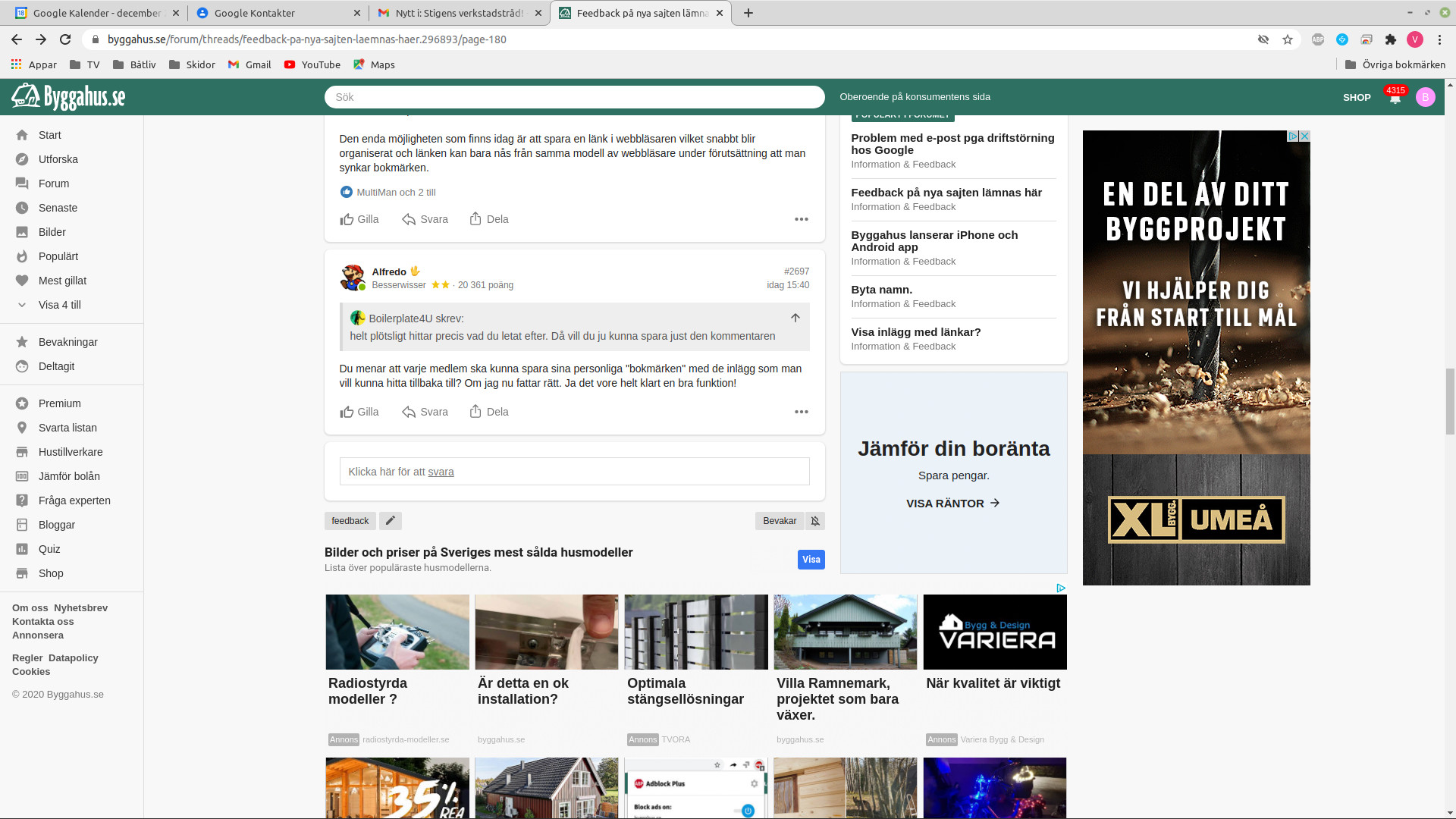The height and width of the screenshot is (819, 1456).
Task: Like Alfredo's post with Gilla
Action: [x=359, y=412]
